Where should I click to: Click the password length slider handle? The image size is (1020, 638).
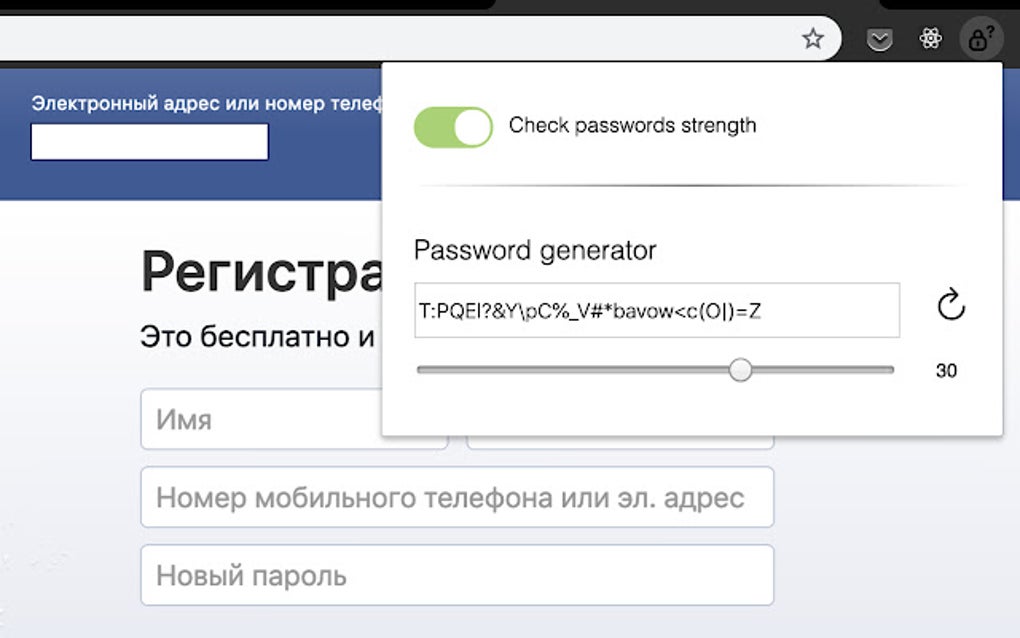coord(740,370)
